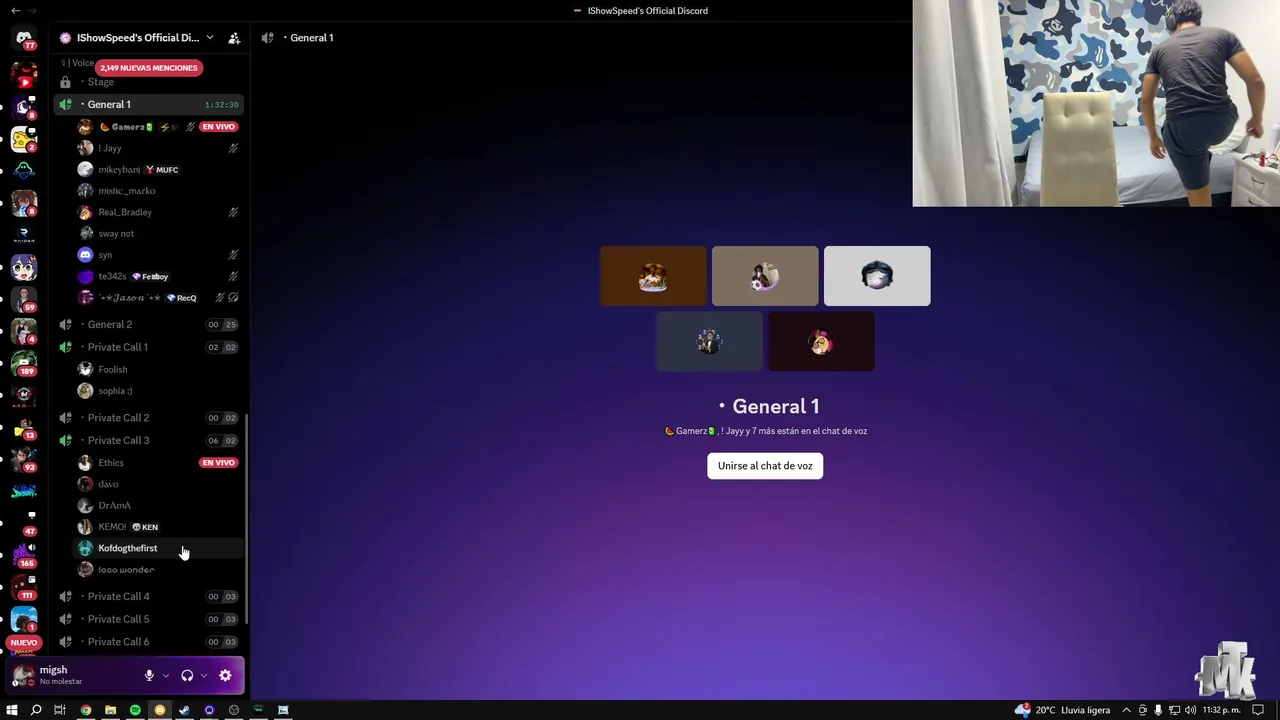Viewport: 1280px width, 720px height.
Task: Select user KEMO! with KEN tag
Action: tap(158, 527)
